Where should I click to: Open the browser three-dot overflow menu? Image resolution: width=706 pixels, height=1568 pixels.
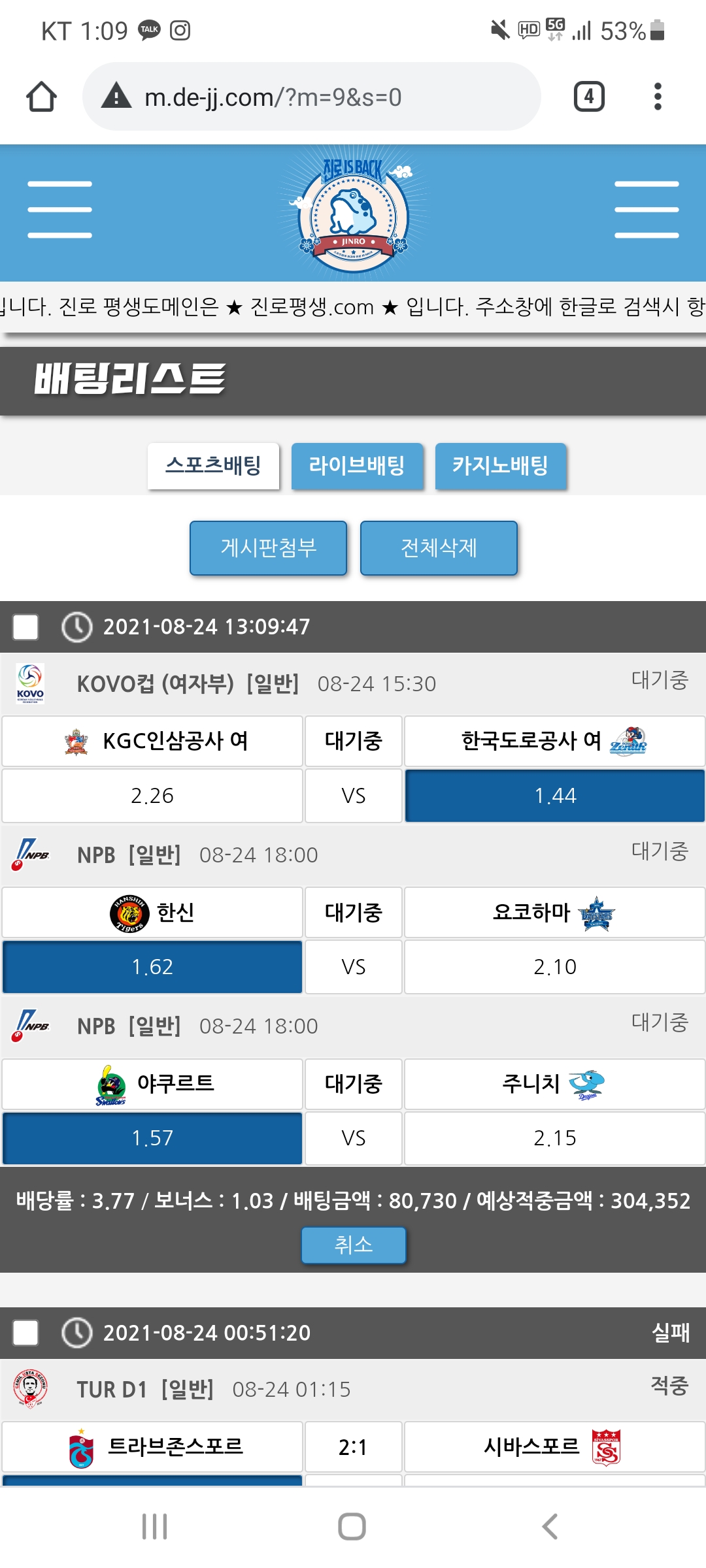[658, 97]
